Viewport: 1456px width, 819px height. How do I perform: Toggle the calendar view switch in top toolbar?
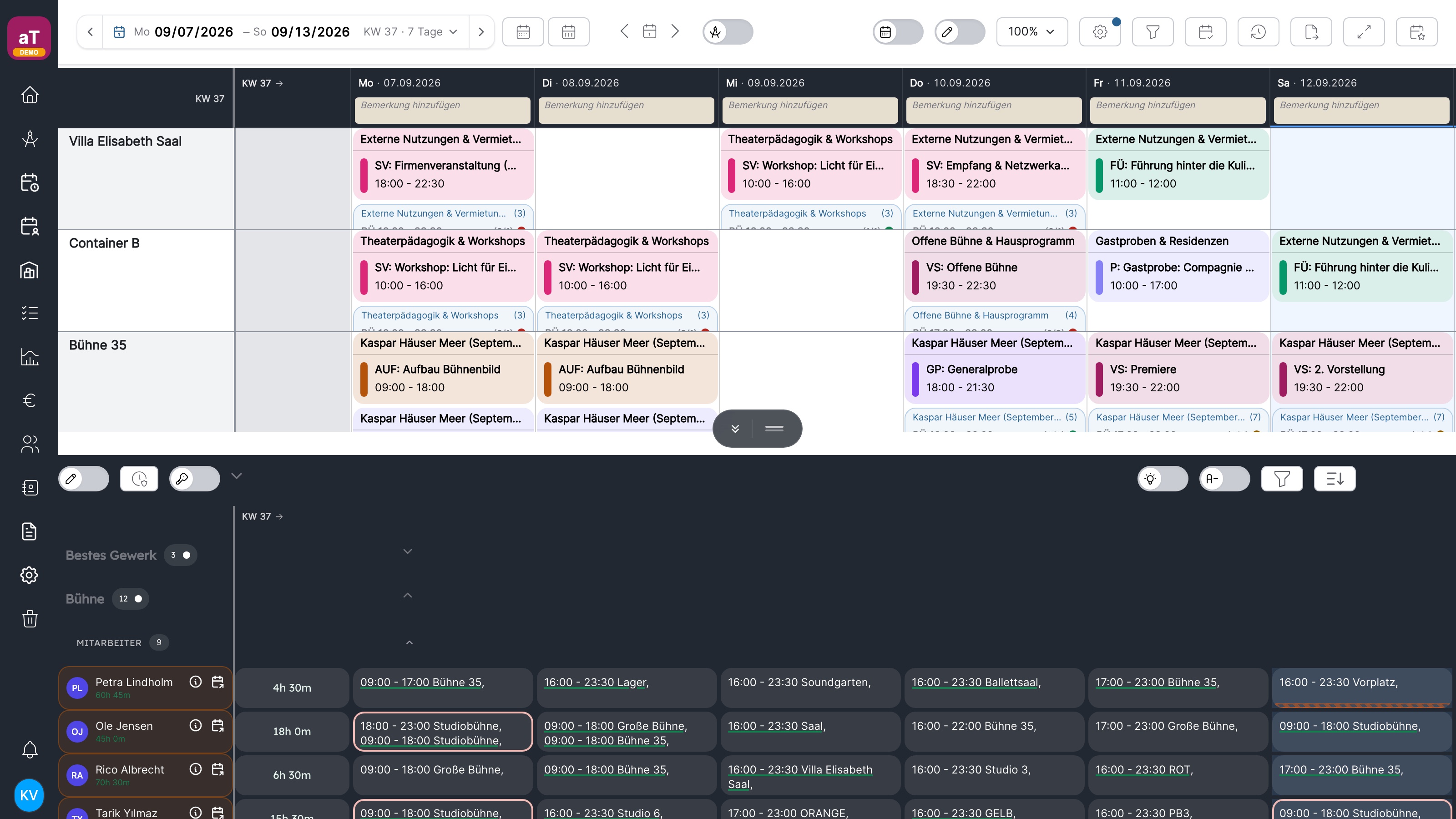(x=898, y=32)
